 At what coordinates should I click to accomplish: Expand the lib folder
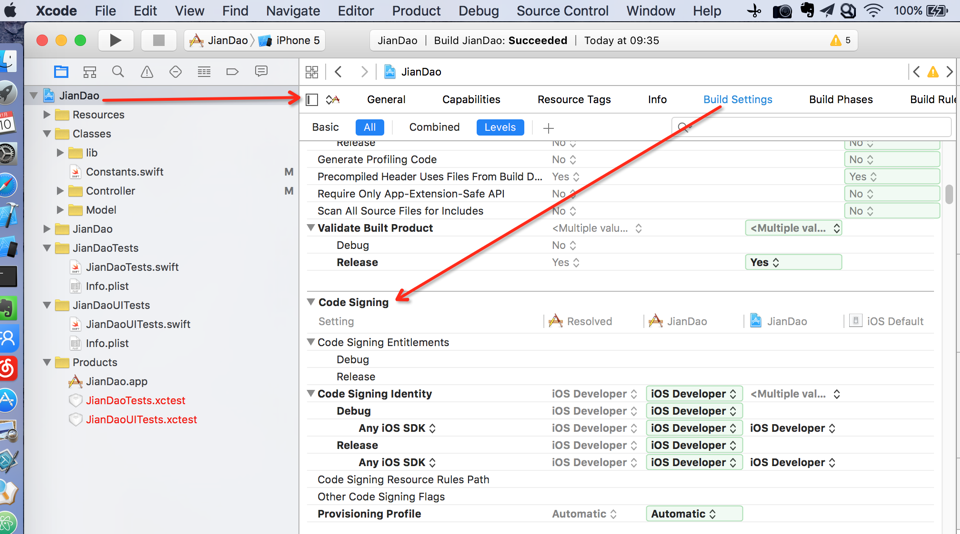point(60,152)
